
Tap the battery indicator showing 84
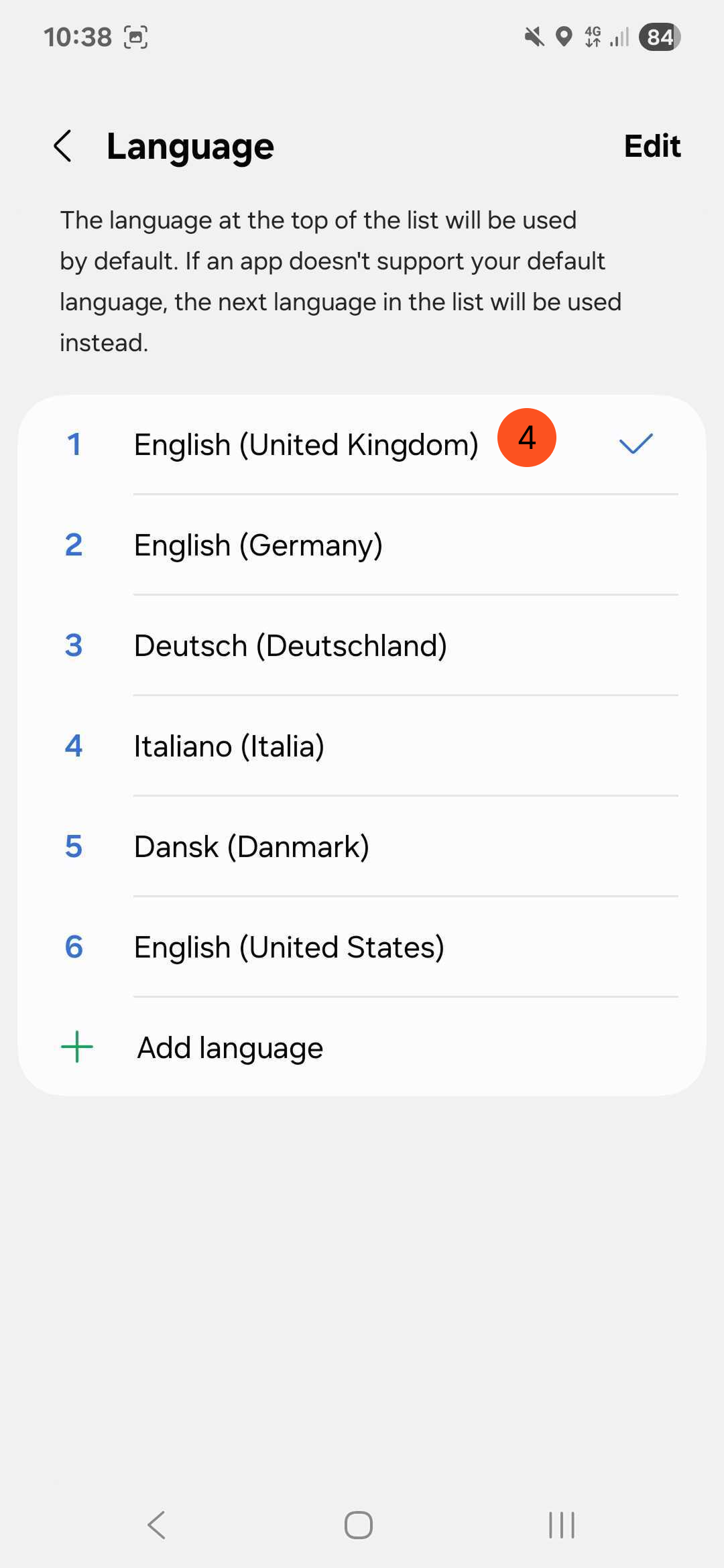click(660, 37)
